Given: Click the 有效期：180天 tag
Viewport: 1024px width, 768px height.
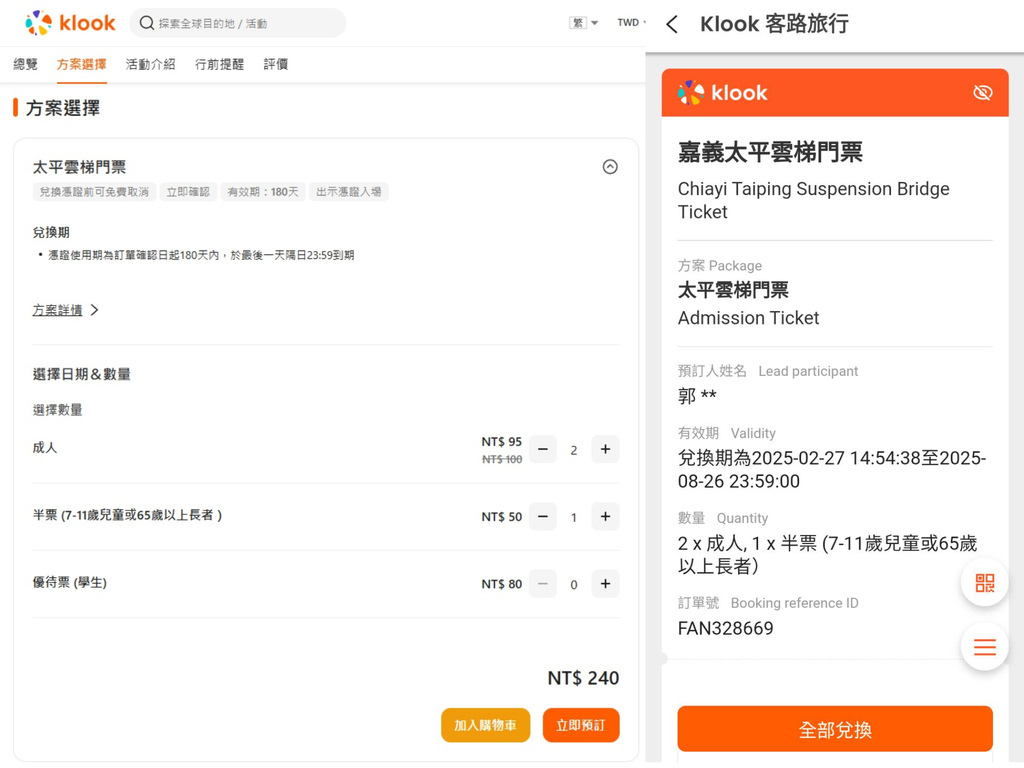Looking at the screenshot, I should click(263, 192).
